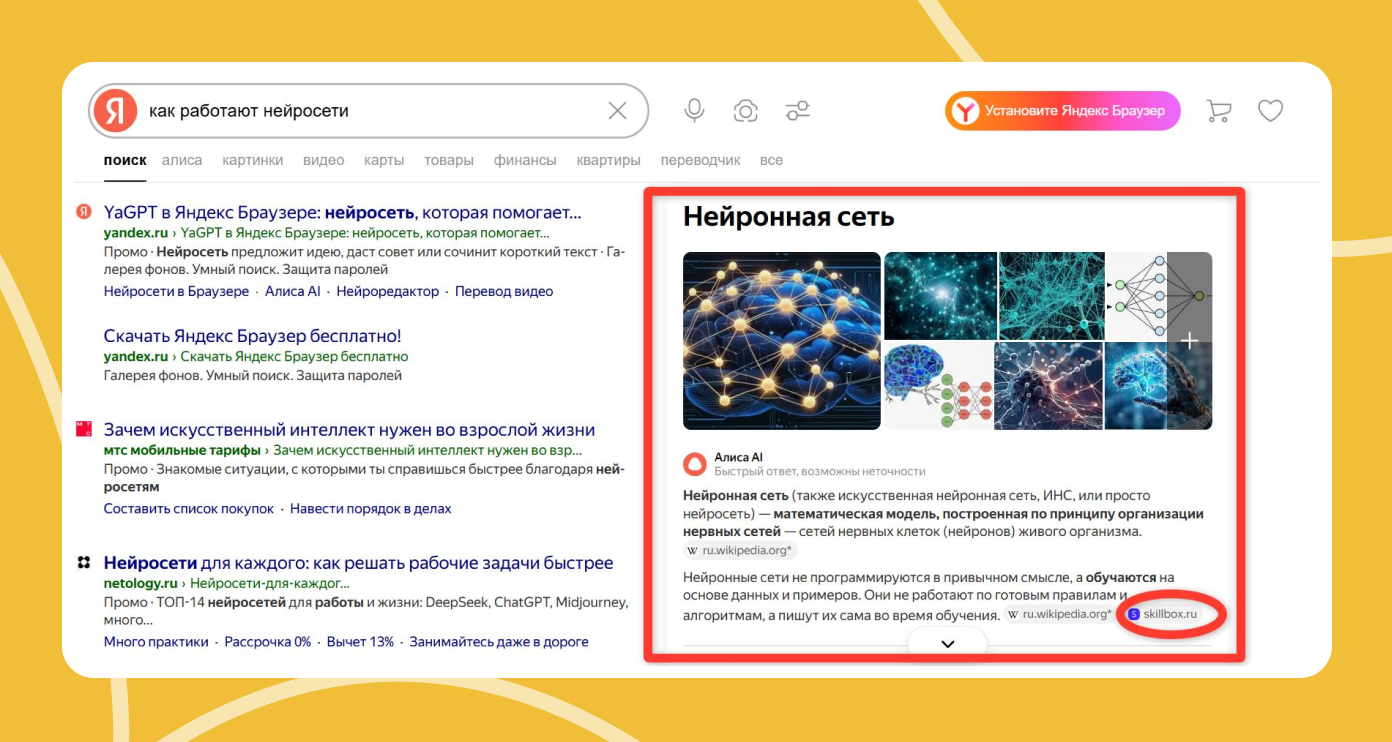Switch to the «видео» tab
The image size is (1392, 742).
click(323, 160)
